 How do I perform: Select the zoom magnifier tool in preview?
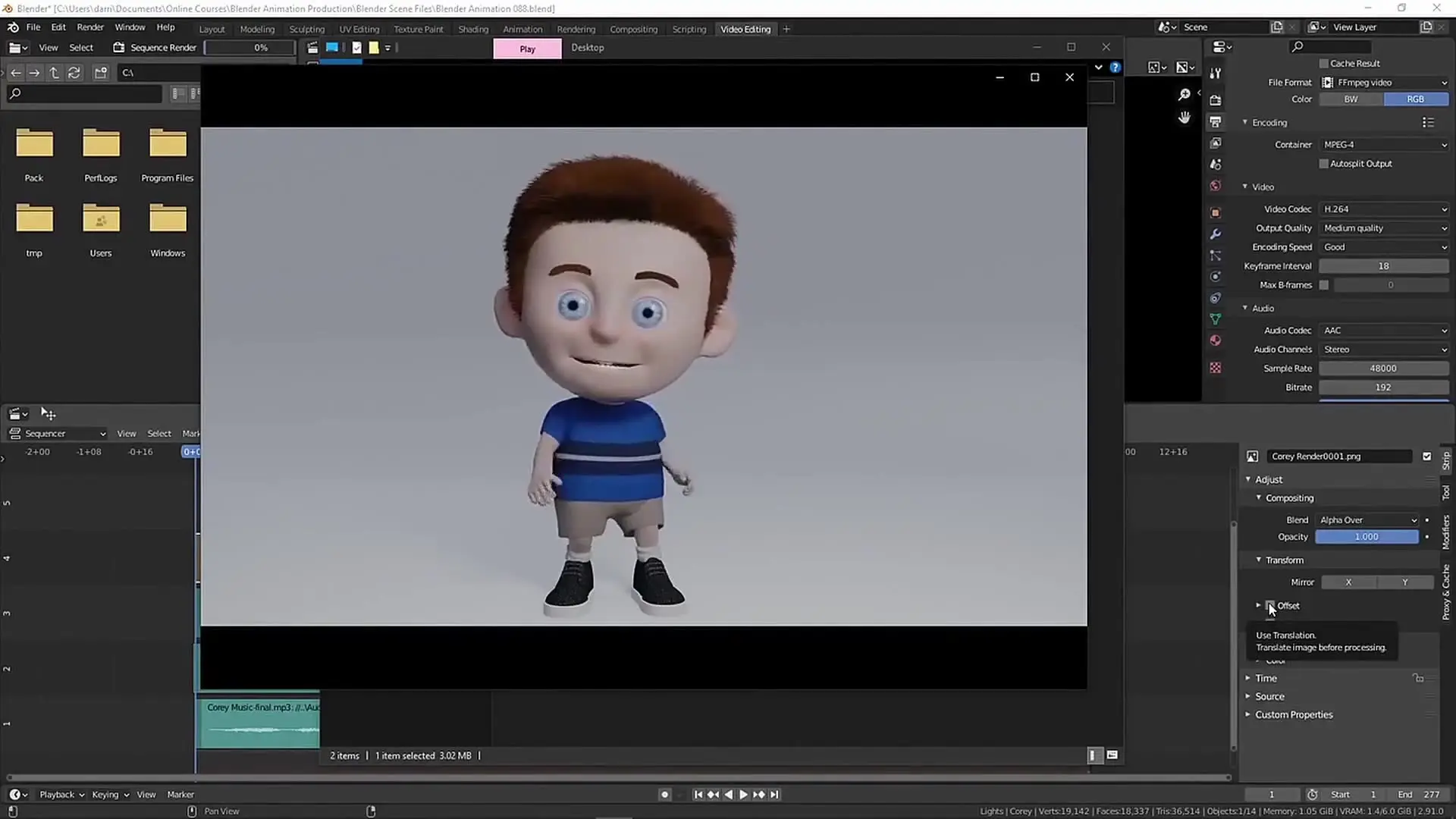point(1184,95)
